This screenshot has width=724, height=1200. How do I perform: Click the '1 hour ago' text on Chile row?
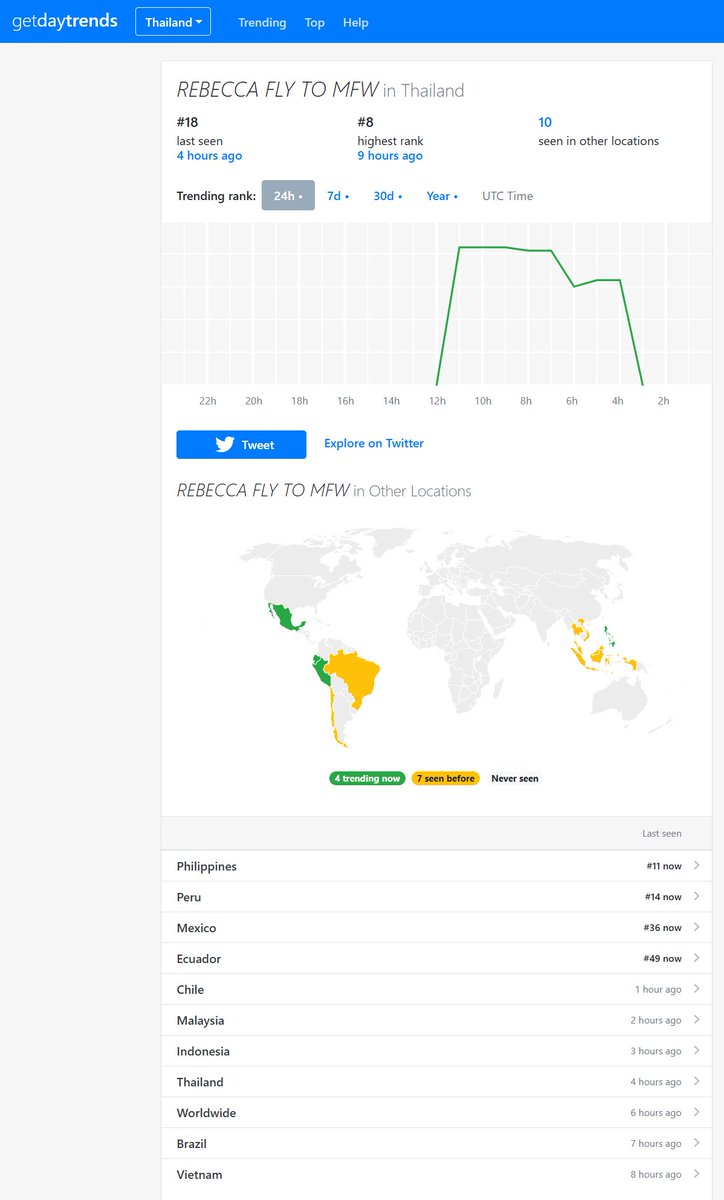(x=658, y=990)
